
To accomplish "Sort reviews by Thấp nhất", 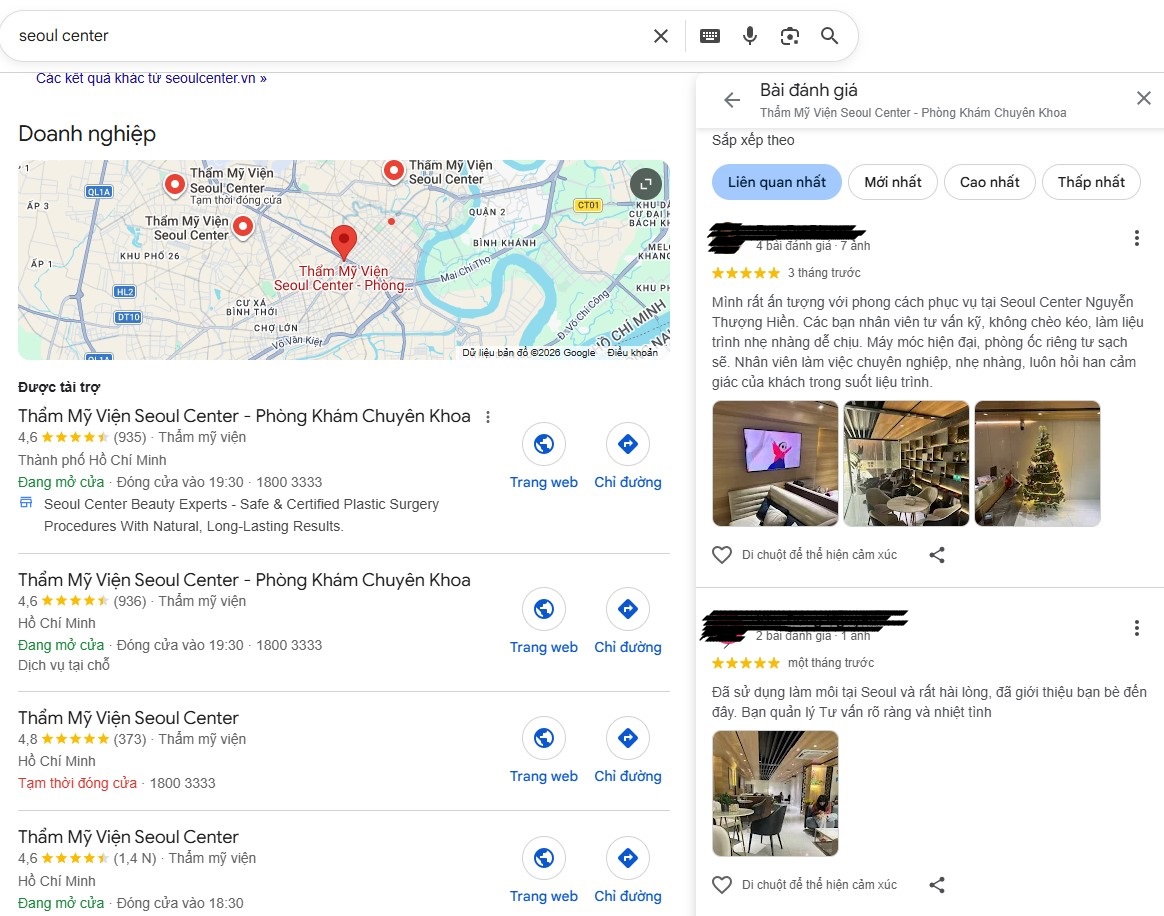I will pos(1091,182).
